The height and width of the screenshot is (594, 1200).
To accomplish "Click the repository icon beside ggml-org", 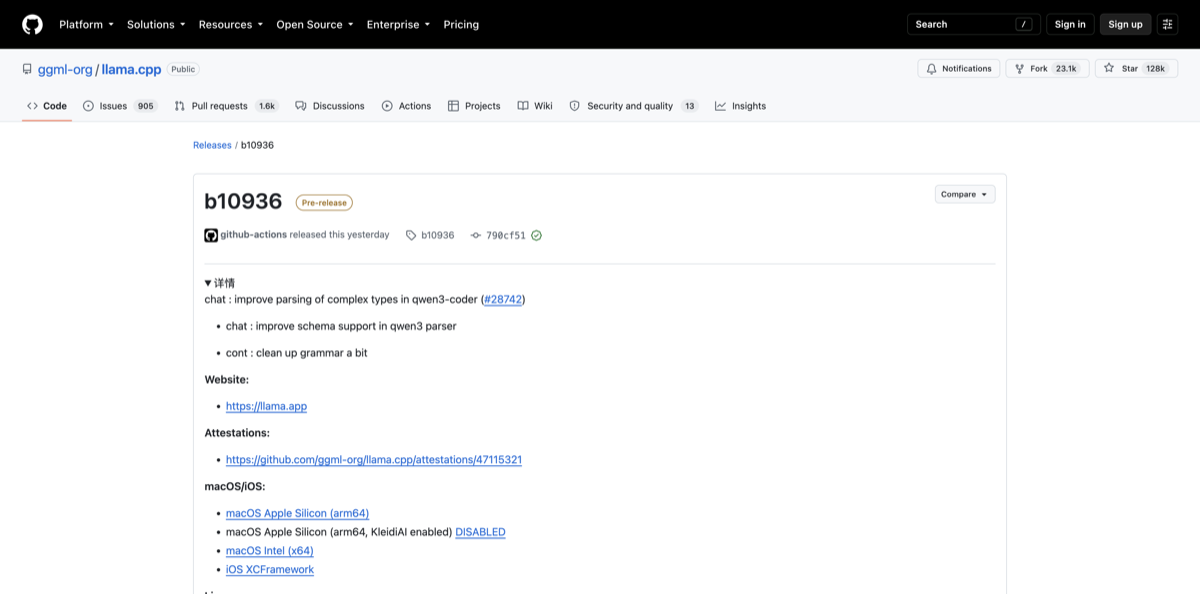I will point(27,69).
